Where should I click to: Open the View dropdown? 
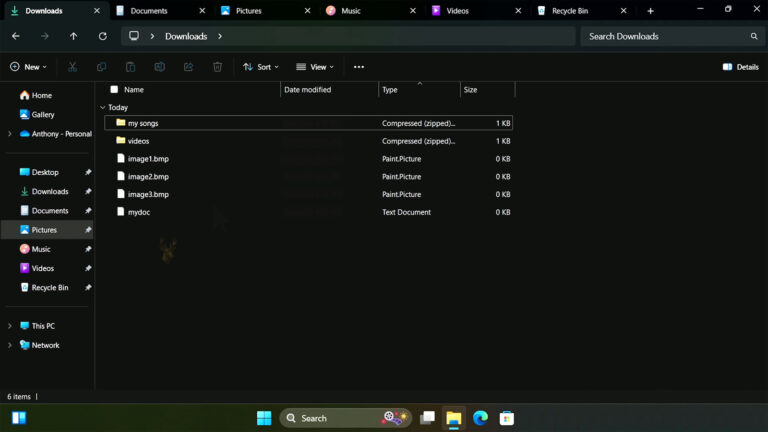pyautogui.click(x=315, y=67)
